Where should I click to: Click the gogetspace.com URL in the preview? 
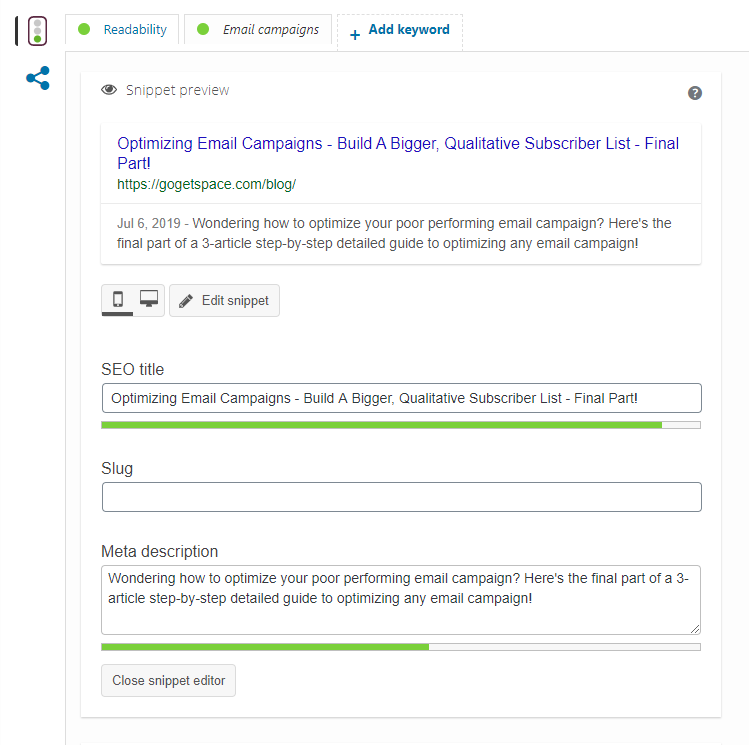pyautogui.click(x=206, y=185)
